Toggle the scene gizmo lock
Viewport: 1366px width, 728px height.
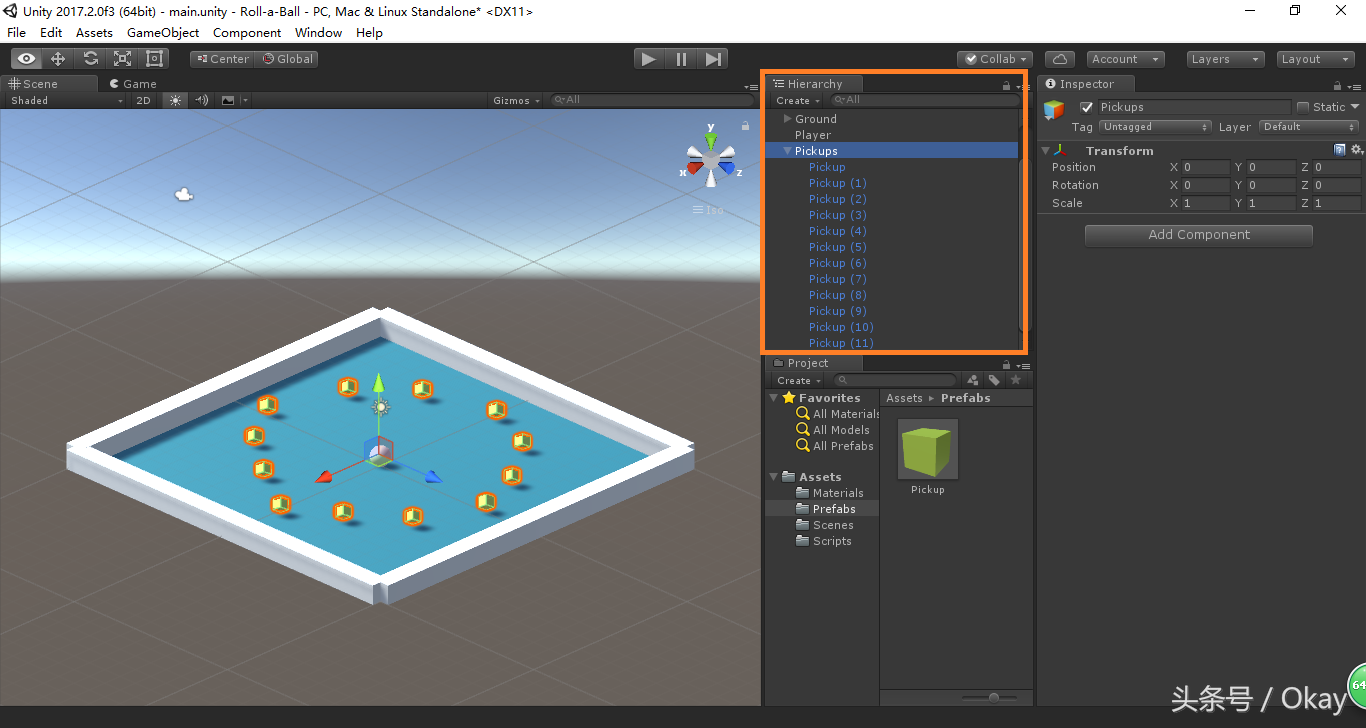[745, 126]
